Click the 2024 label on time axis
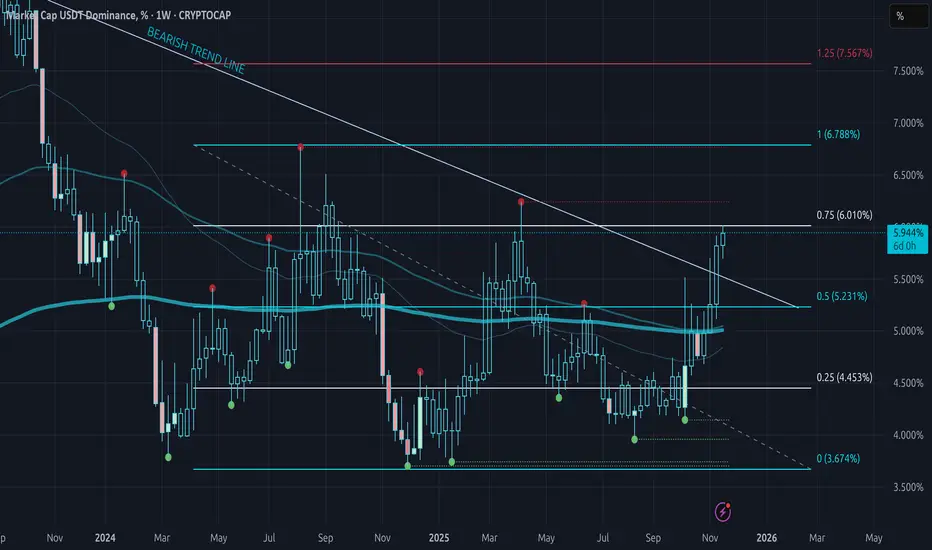932x550 pixels. click(105, 538)
